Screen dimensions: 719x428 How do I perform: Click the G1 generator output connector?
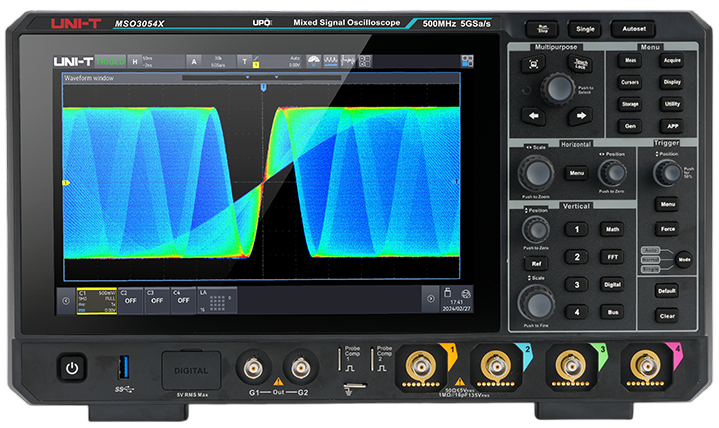point(254,368)
